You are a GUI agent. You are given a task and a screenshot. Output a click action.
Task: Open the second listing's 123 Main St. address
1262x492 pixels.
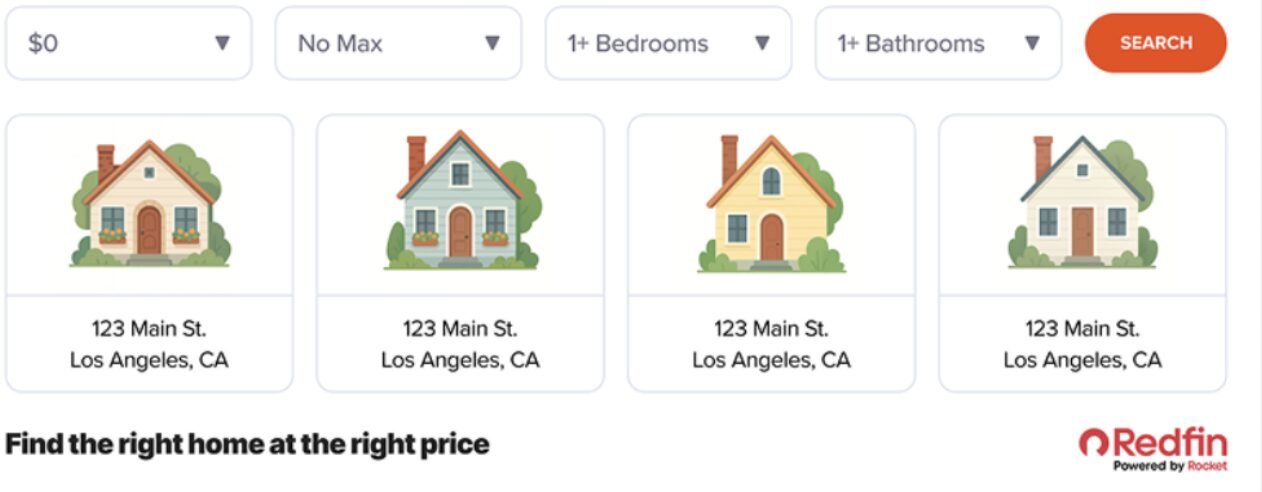click(x=460, y=328)
